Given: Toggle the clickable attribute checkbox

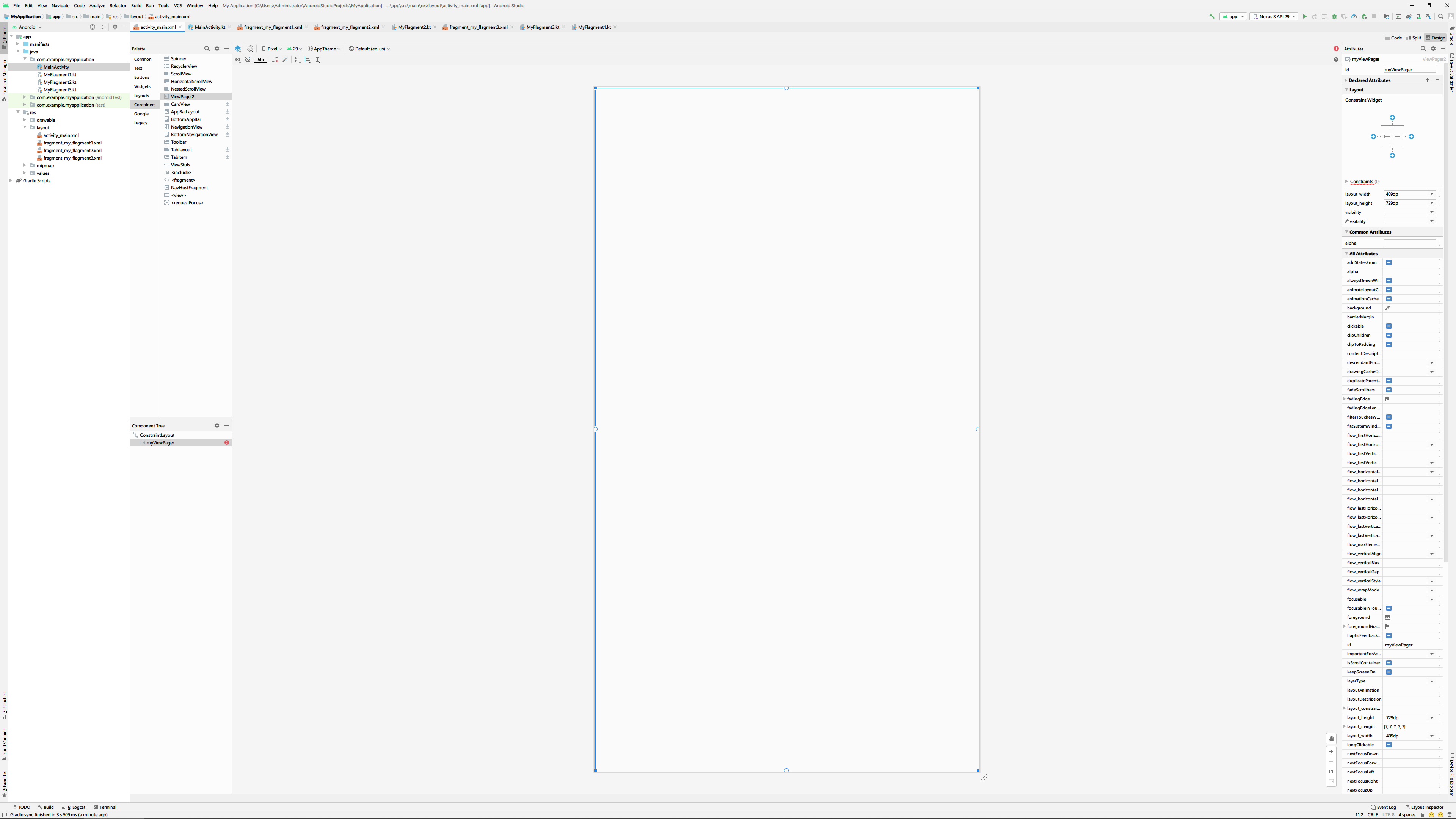Looking at the screenshot, I should point(1389,326).
